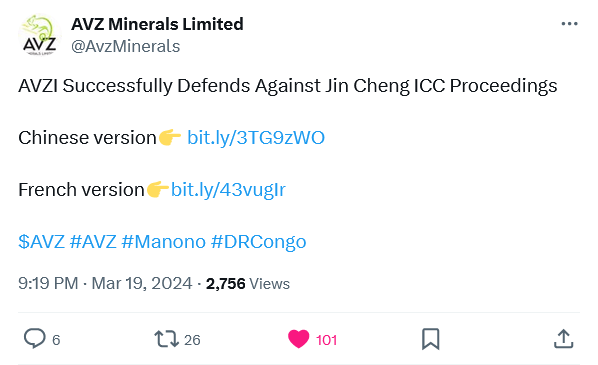Visit the @AvzMinerals handle
This screenshot has width=598, height=365.
(125, 47)
